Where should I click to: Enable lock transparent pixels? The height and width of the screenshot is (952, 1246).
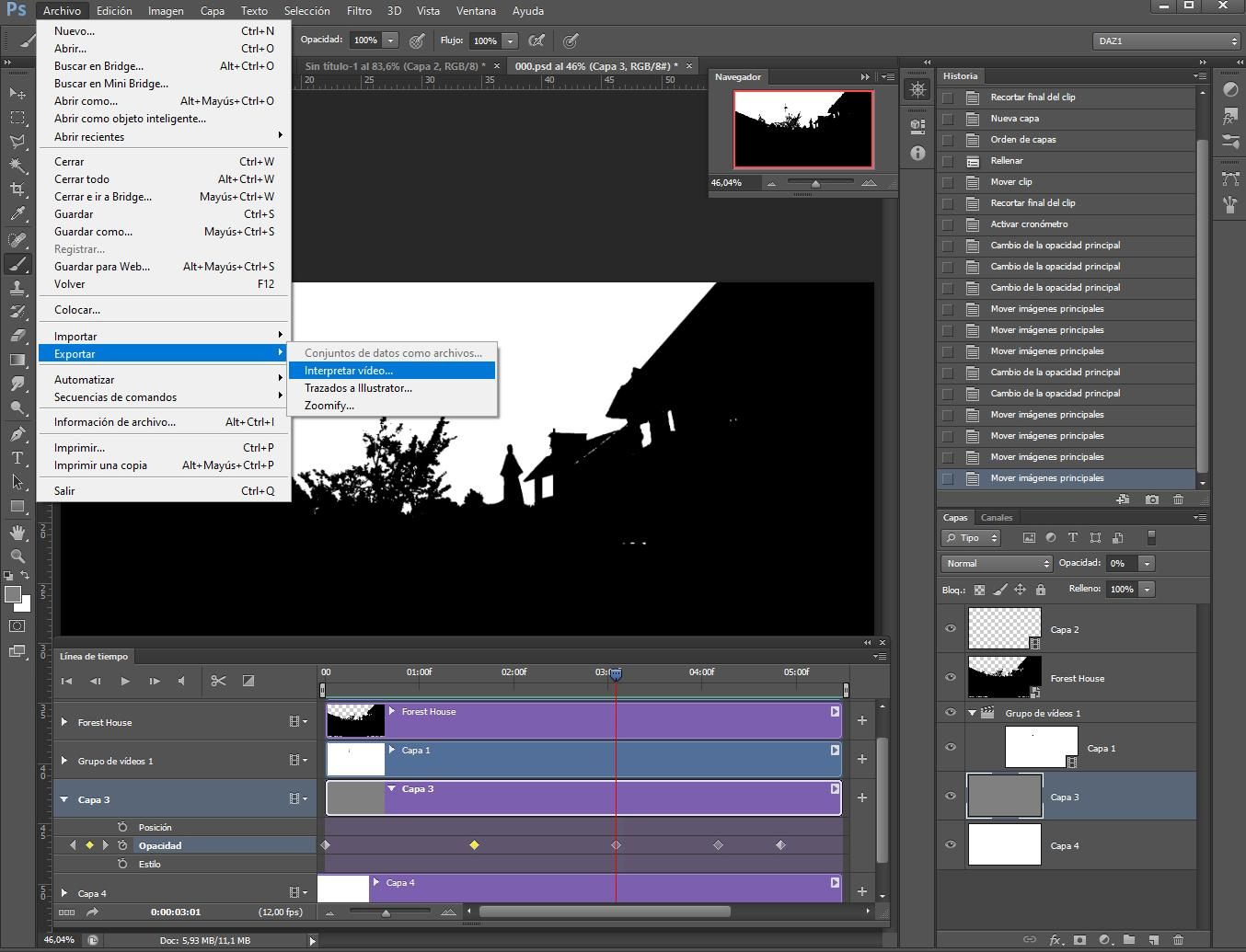(979, 589)
